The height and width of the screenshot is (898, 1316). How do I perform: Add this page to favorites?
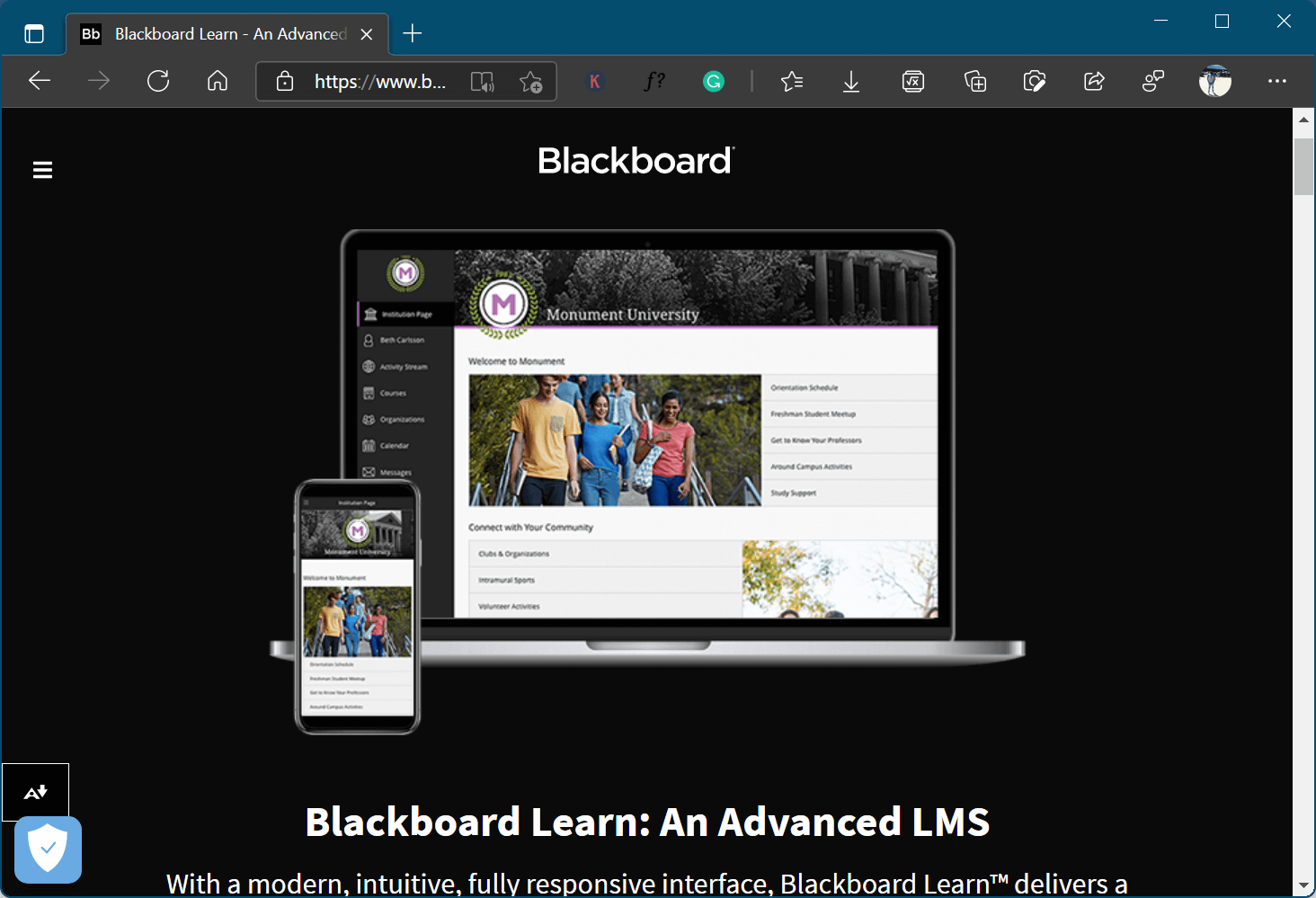pos(531,82)
